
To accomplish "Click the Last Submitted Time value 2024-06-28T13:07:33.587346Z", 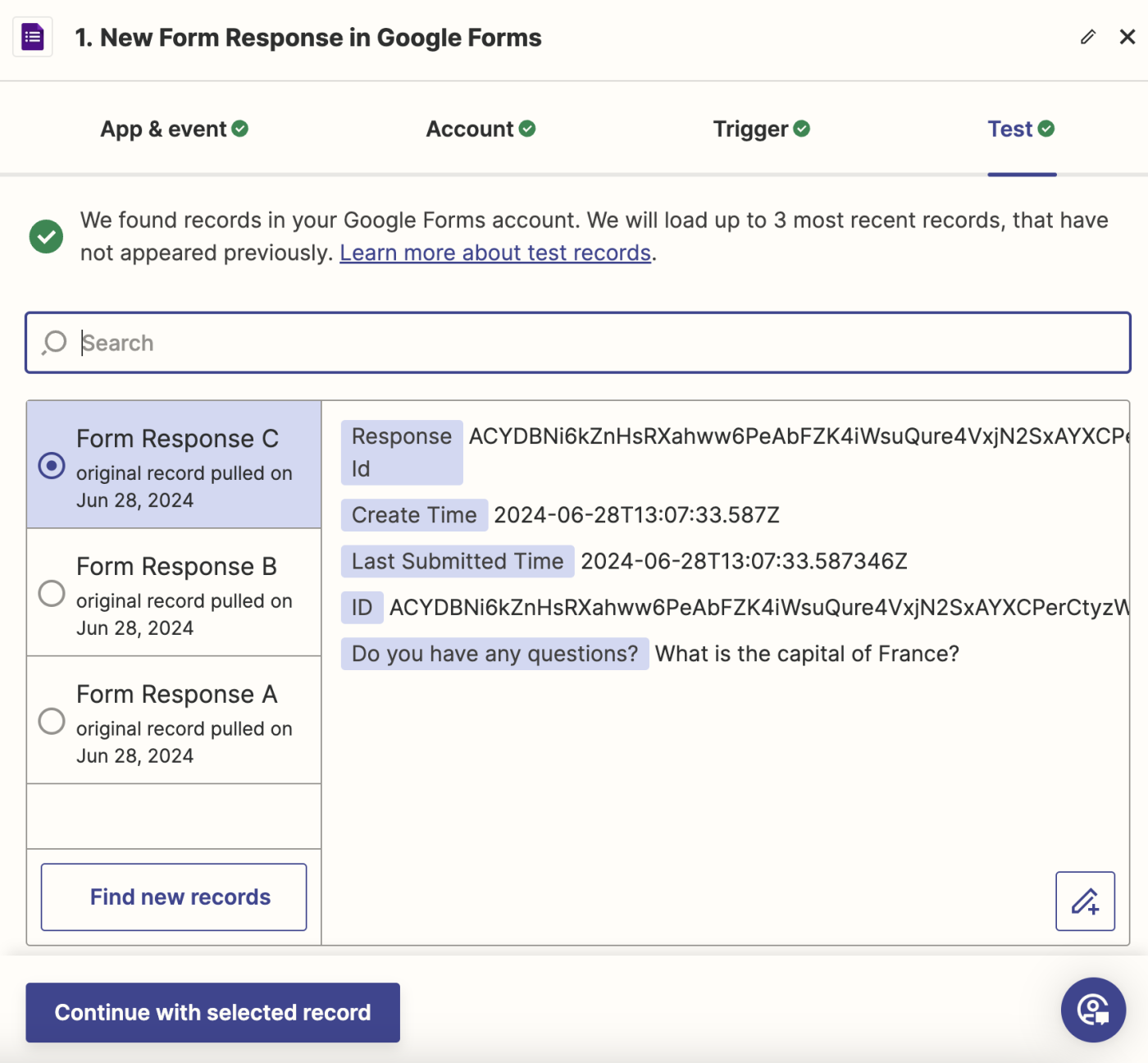I will tap(744, 561).
